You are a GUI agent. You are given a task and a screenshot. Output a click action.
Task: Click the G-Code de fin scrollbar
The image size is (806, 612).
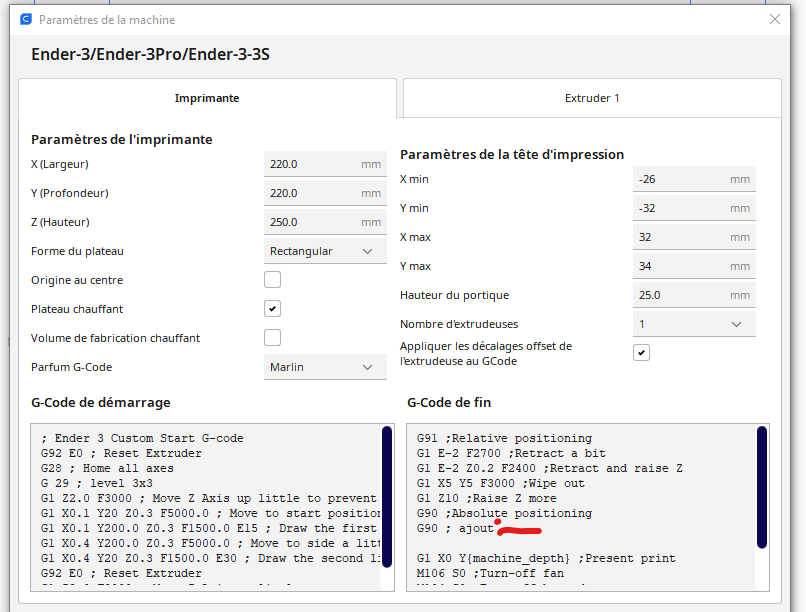click(x=762, y=487)
